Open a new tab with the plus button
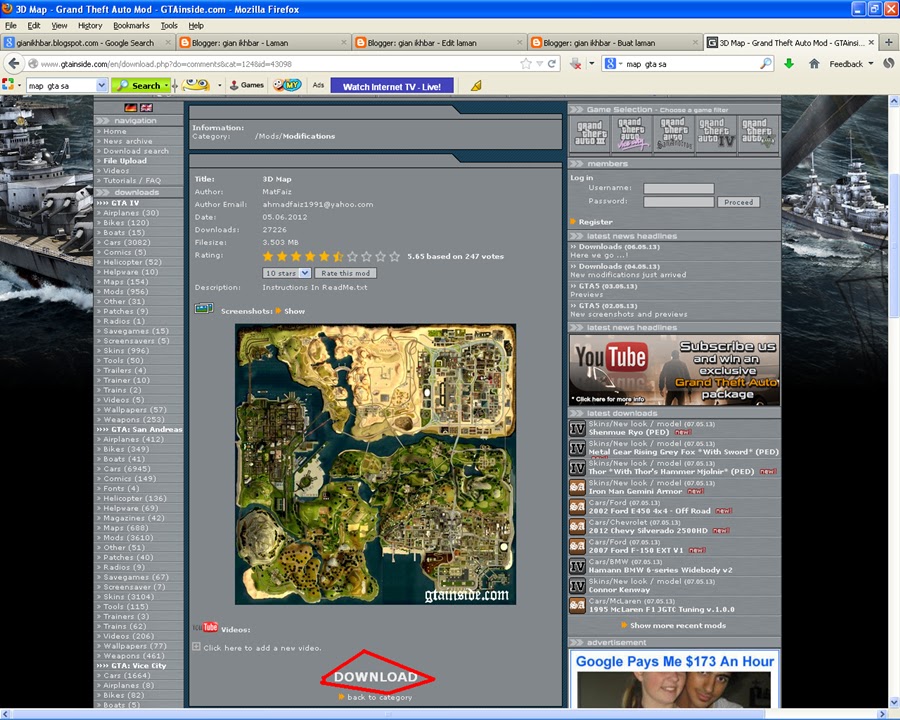Image resolution: width=900 pixels, height=720 pixels. [x=889, y=42]
